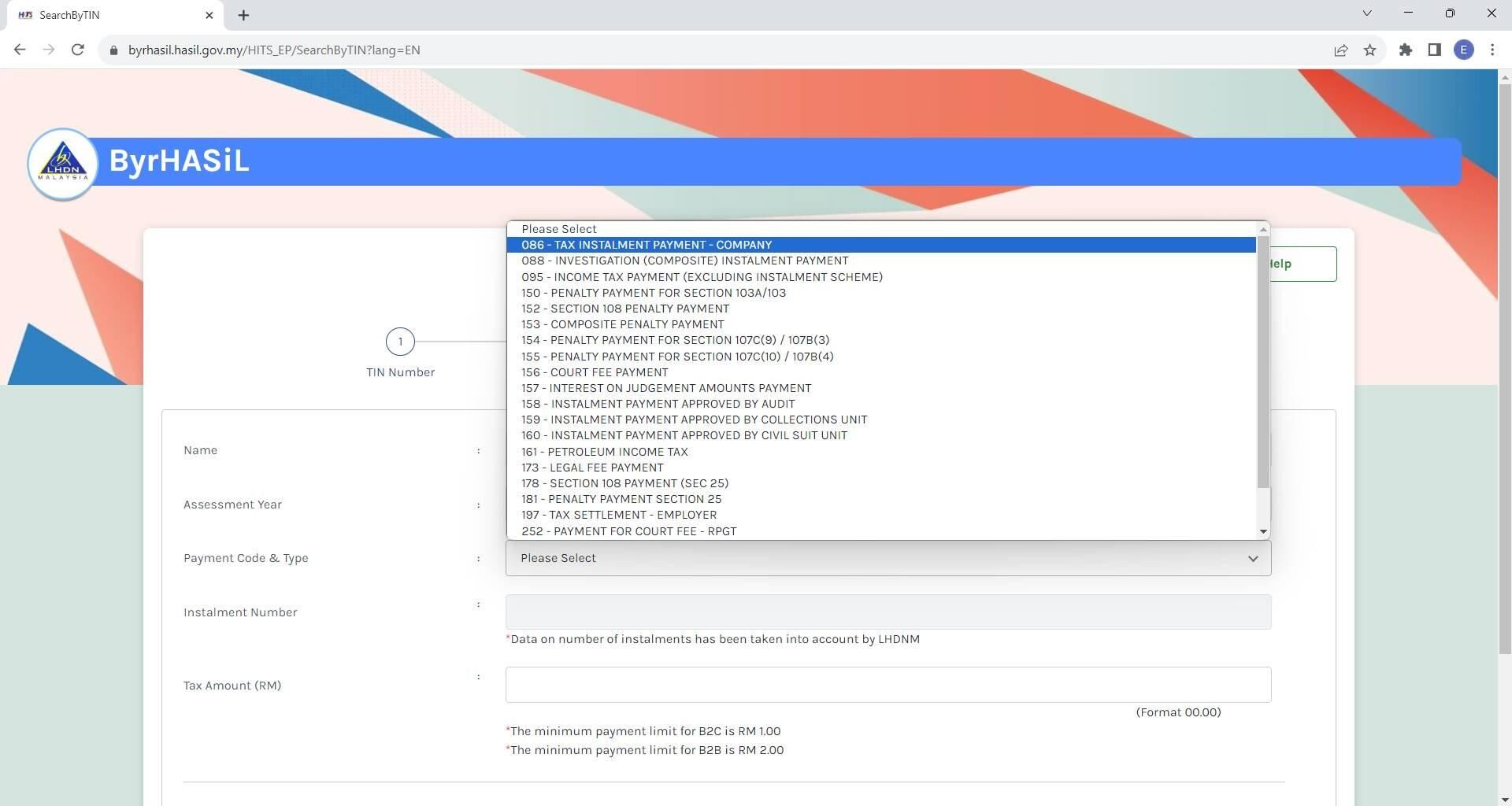This screenshot has height=806, width=1512.
Task: Select 152 - Section 108 Penalty Payment
Action: pyautogui.click(x=881, y=309)
